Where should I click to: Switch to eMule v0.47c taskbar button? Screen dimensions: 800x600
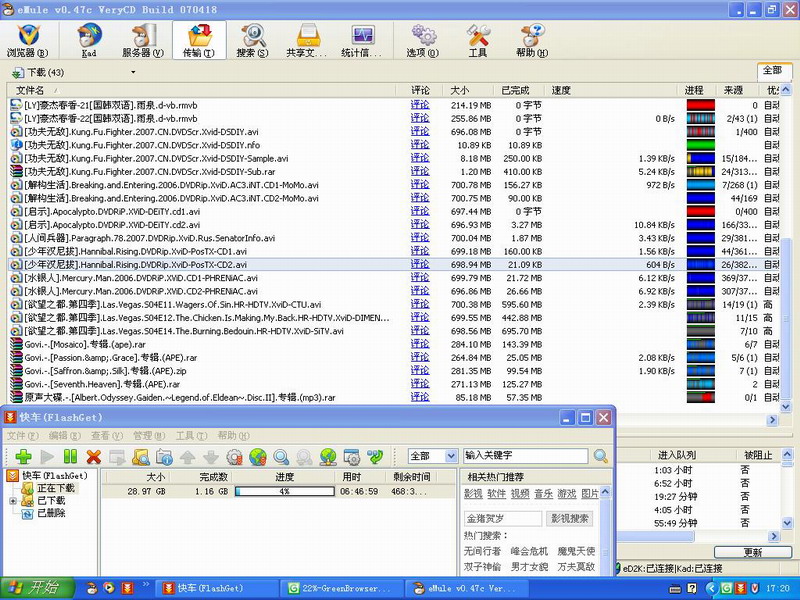click(x=467, y=588)
